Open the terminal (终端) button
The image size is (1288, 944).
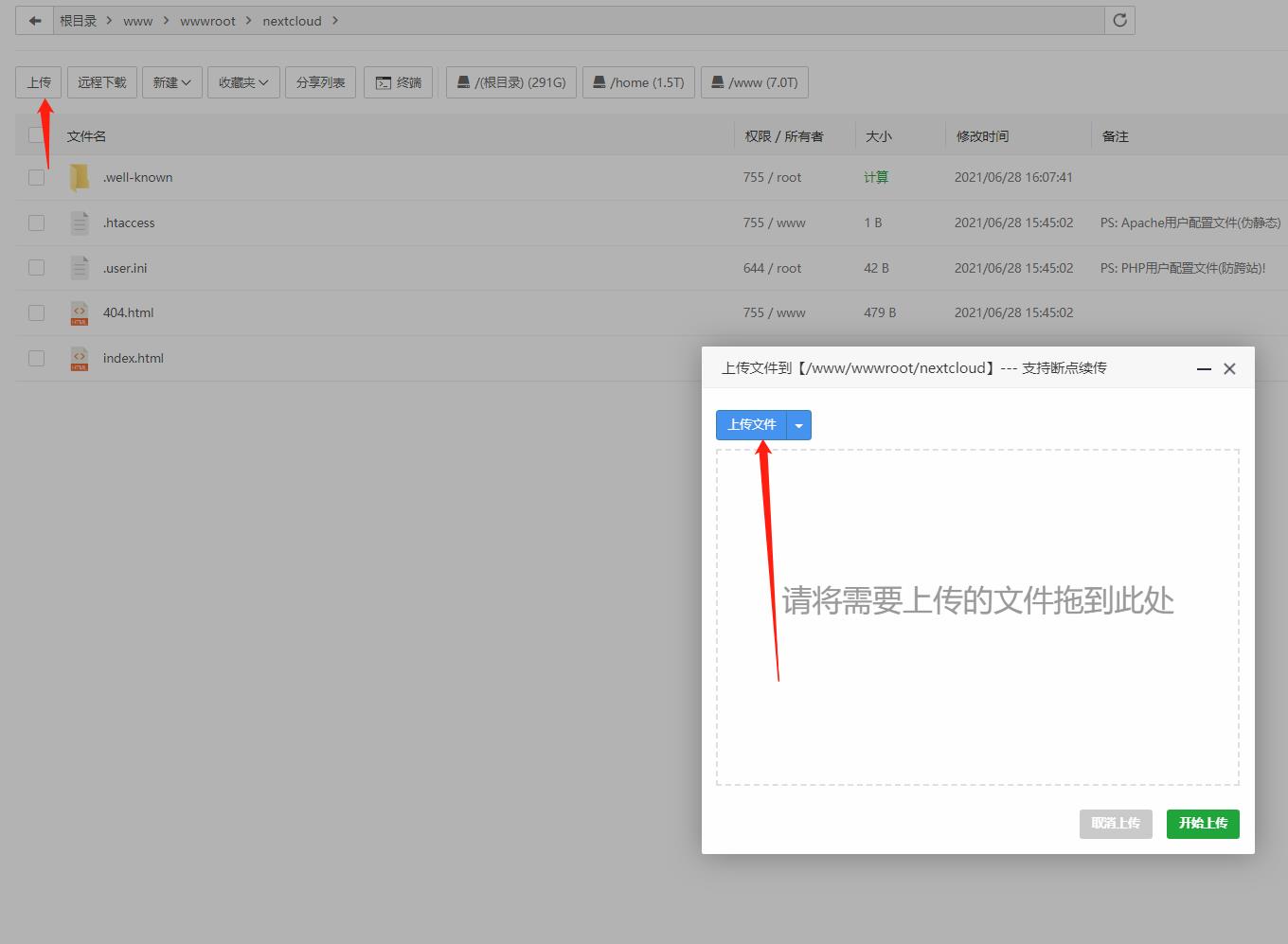coord(399,82)
